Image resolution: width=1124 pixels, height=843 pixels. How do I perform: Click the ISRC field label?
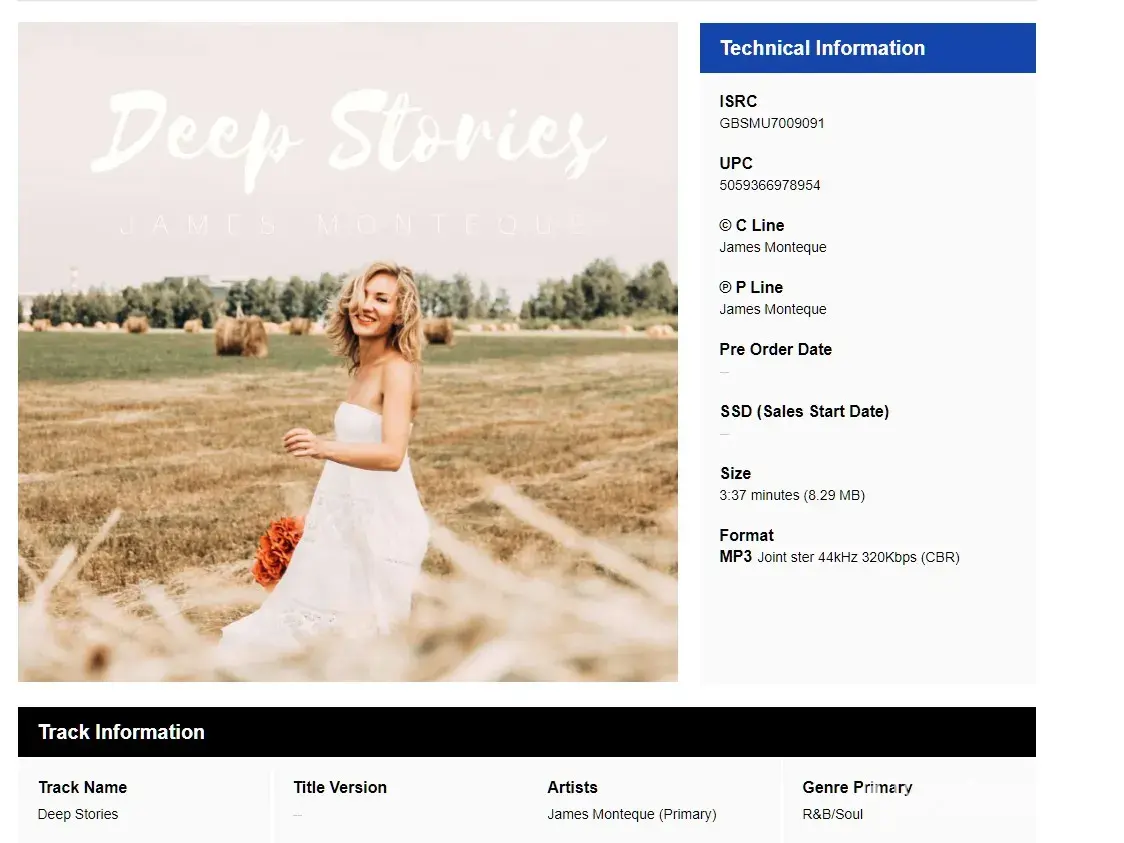click(x=738, y=101)
